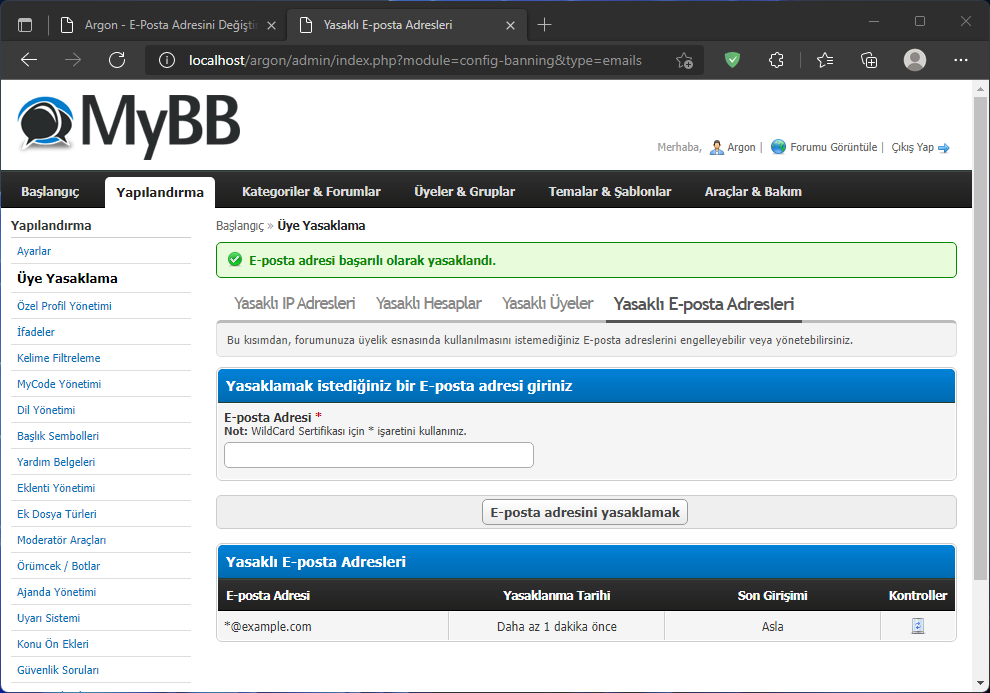The image size is (990, 693).
Task: Open the collections icon
Action: [869, 60]
